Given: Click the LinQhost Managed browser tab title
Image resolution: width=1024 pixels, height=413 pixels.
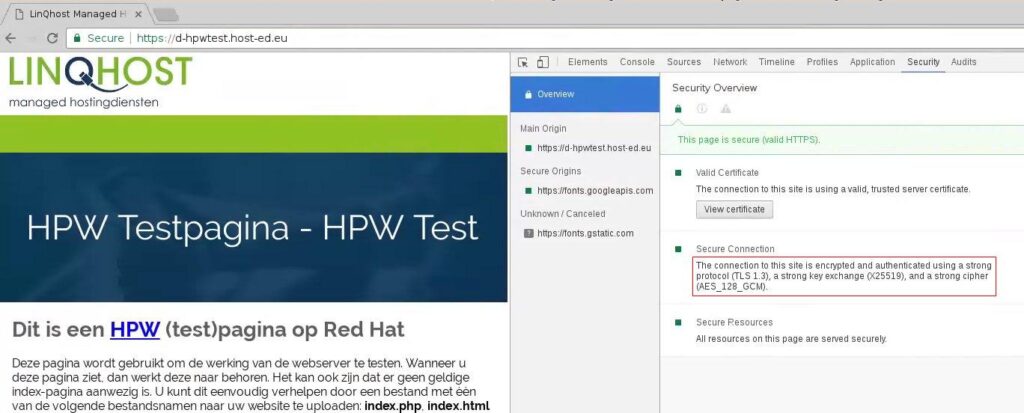Looking at the screenshot, I should (x=78, y=14).
